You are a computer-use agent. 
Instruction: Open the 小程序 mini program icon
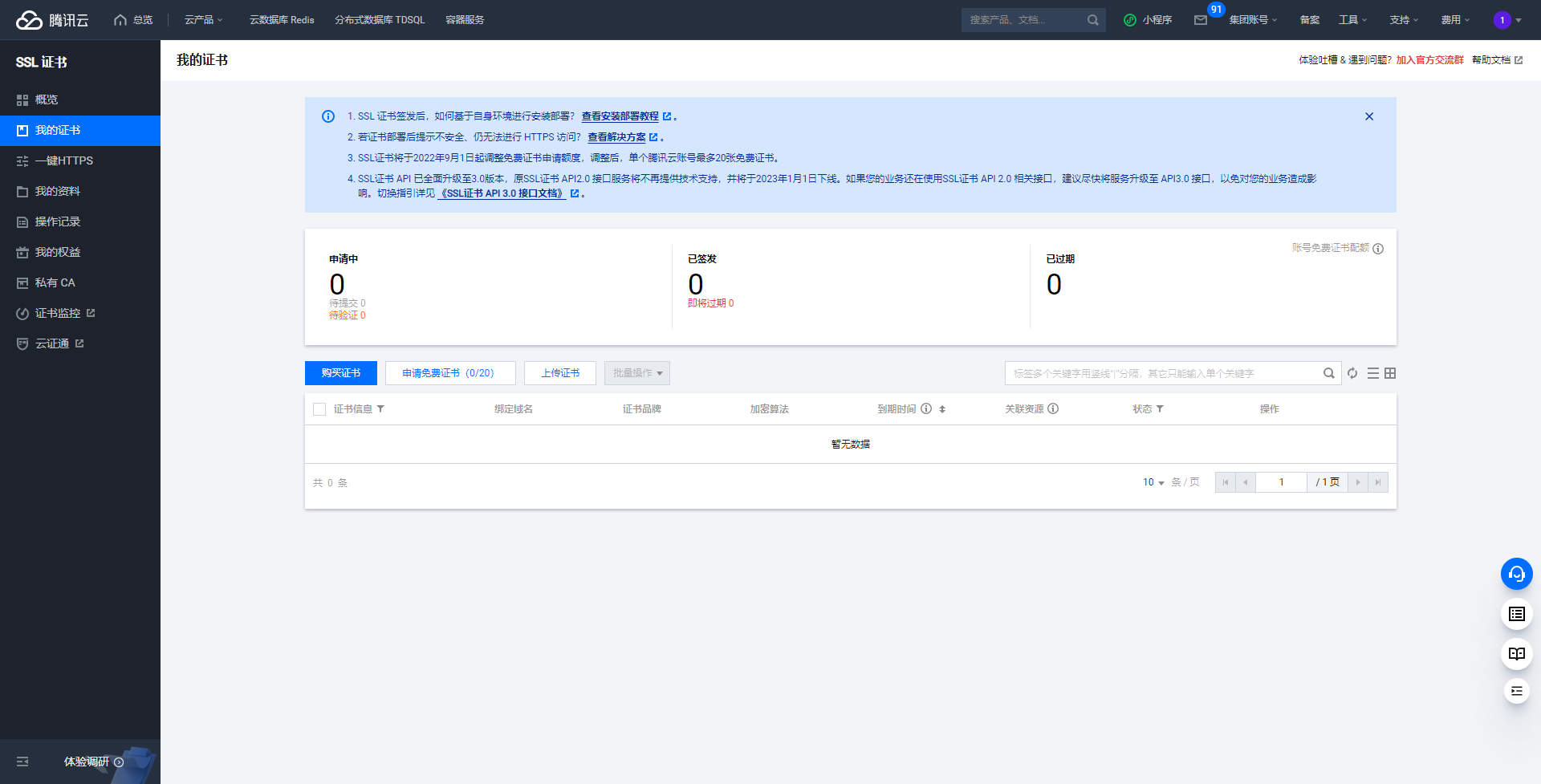click(1130, 20)
